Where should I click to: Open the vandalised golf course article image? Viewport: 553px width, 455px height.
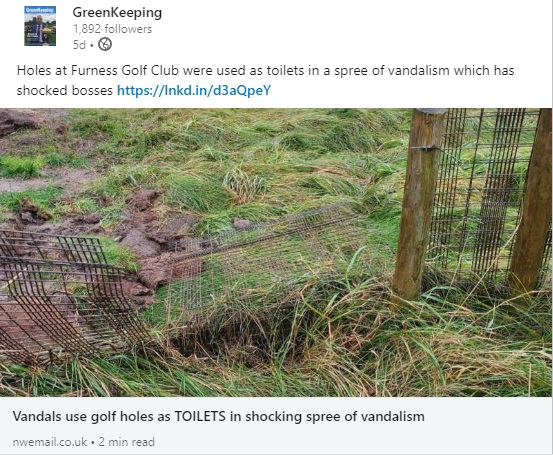pos(276,252)
